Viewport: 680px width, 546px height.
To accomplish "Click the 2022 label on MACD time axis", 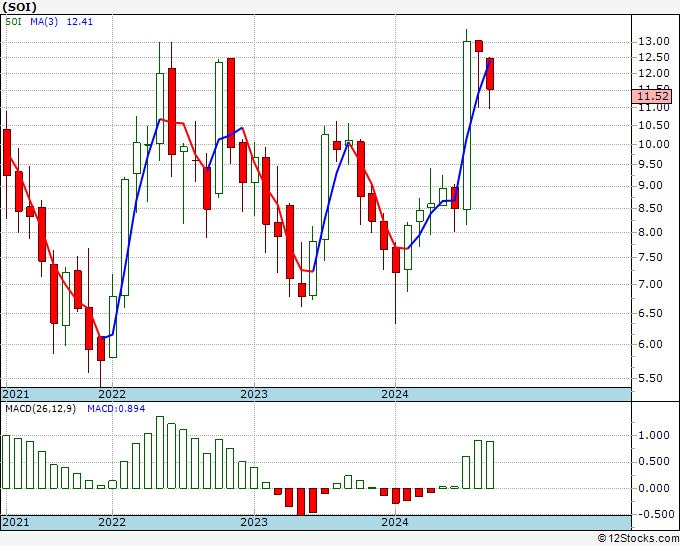I will (112, 522).
